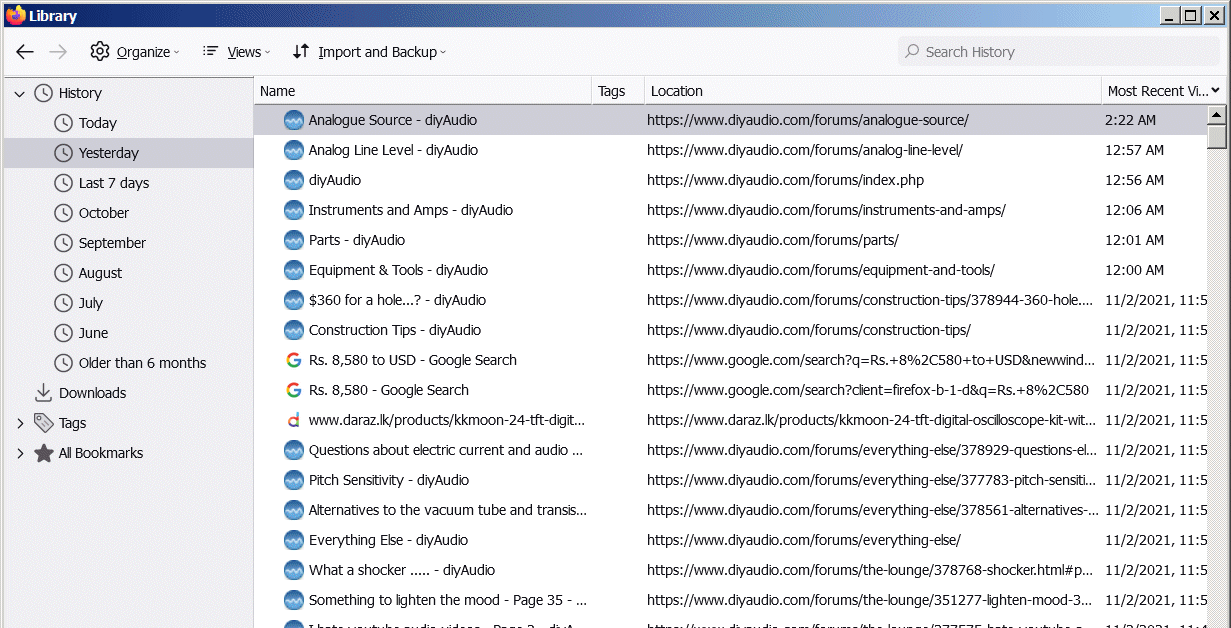Select Yesterday in the History sidebar

click(x=128, y=153)
